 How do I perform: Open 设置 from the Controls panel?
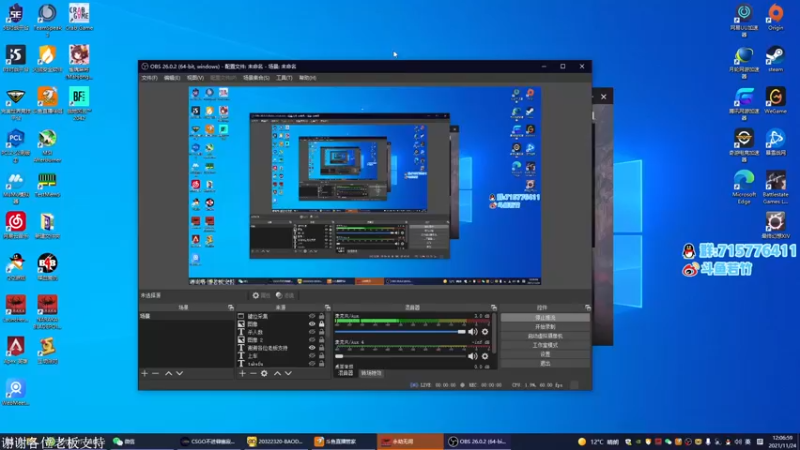[545, 354]
